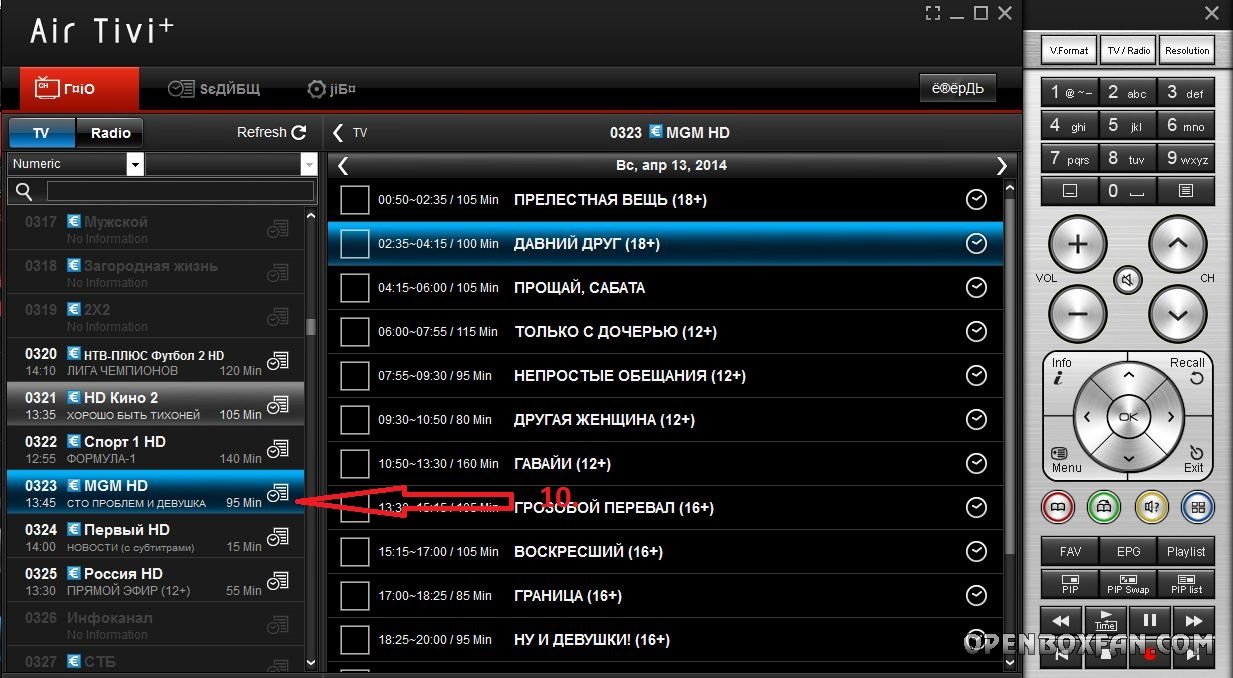Image resolution: width=1233 pixels, height=678 pixels.
Task: Set timer clock for ДАВНИЙ ДРУГ
Action: 976,244
